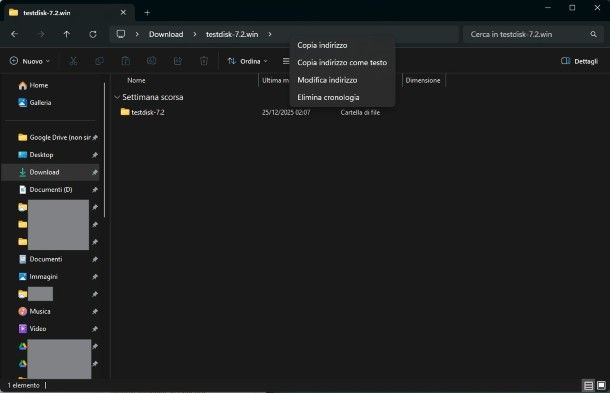The width and height of the screenshot is (610, 393).
Task: Sort by the Dimensione column header
Action: [x=423, y=80]
